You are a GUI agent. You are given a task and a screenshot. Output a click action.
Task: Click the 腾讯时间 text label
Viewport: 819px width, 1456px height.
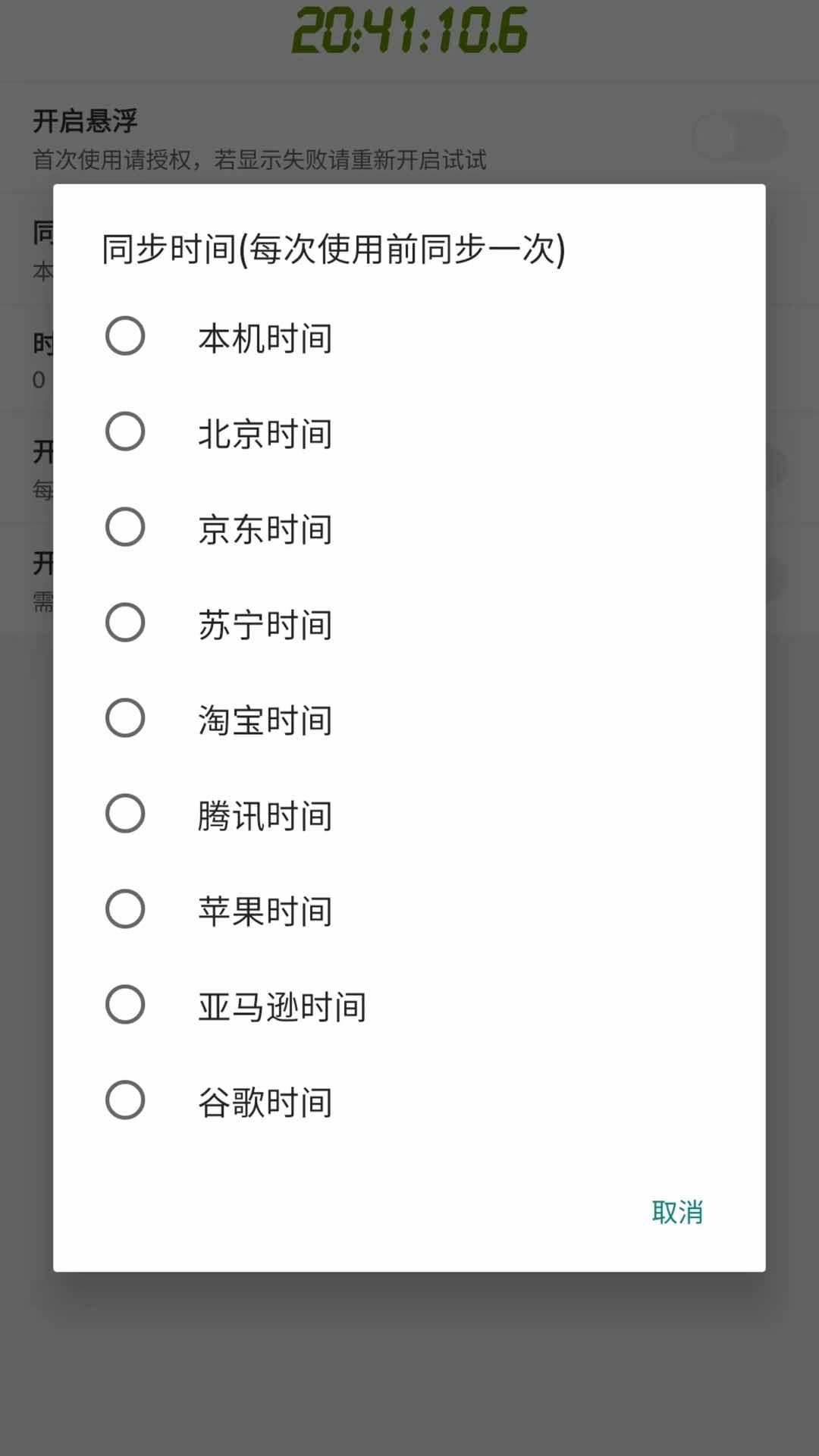pyautogui.click(x=265, y=816)
